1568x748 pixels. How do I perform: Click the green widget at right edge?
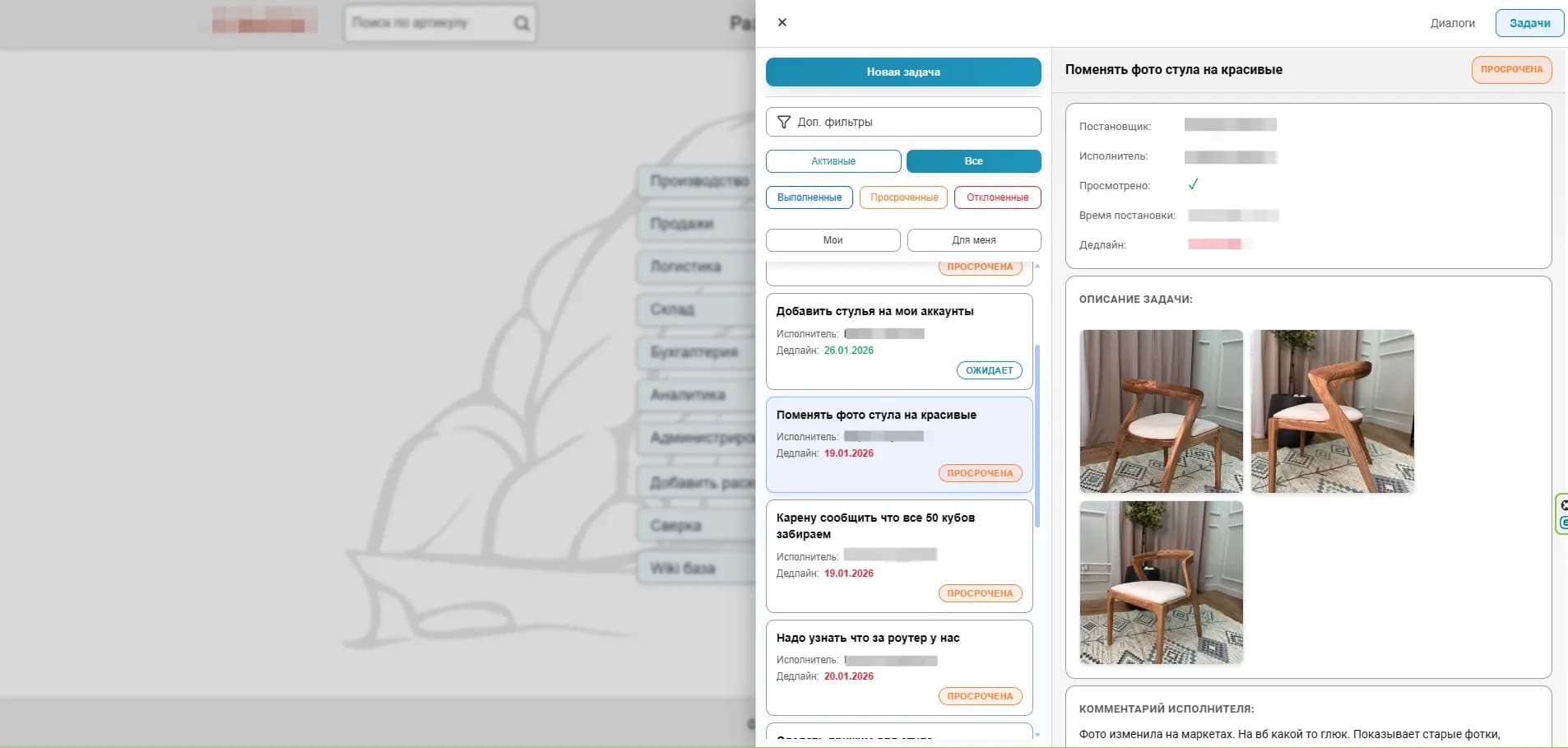[x=1561, y=514]
